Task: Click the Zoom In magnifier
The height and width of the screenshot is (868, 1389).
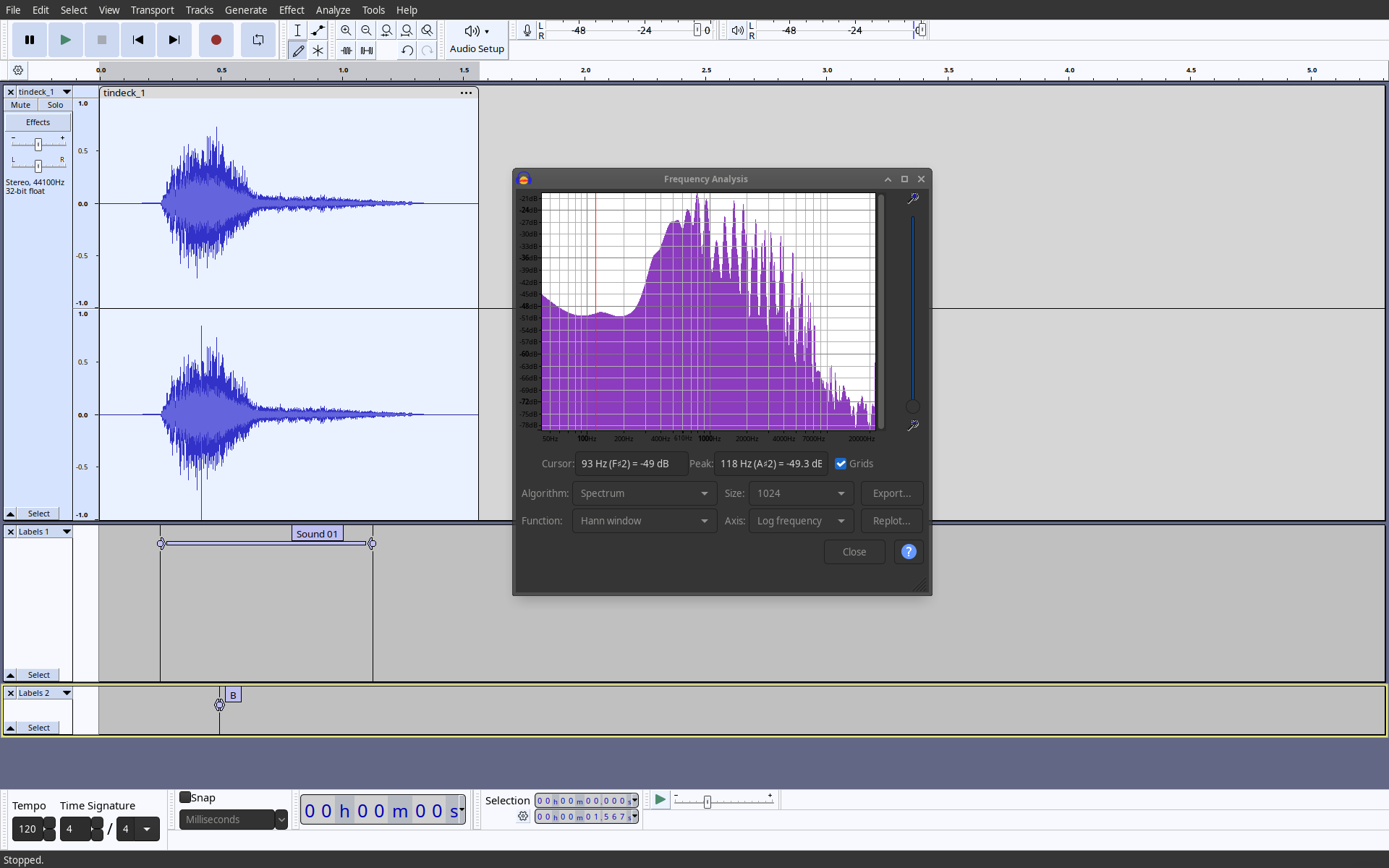Action: [346, 30]
